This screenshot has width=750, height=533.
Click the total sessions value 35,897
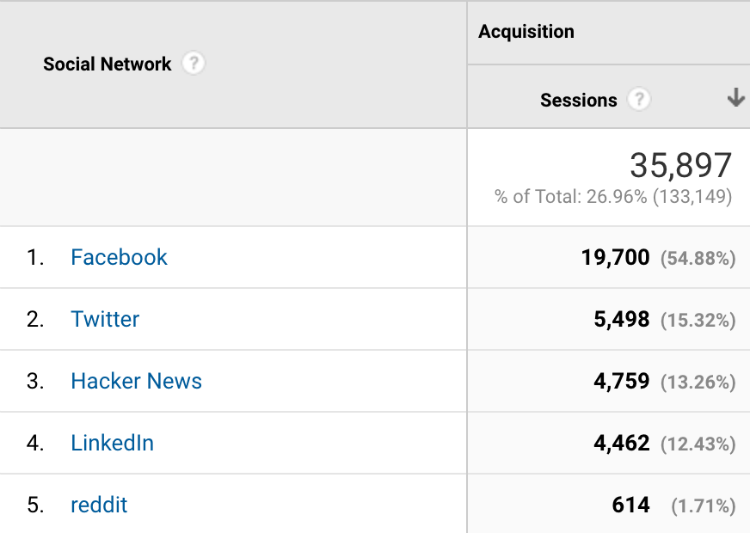pos(680,165)
